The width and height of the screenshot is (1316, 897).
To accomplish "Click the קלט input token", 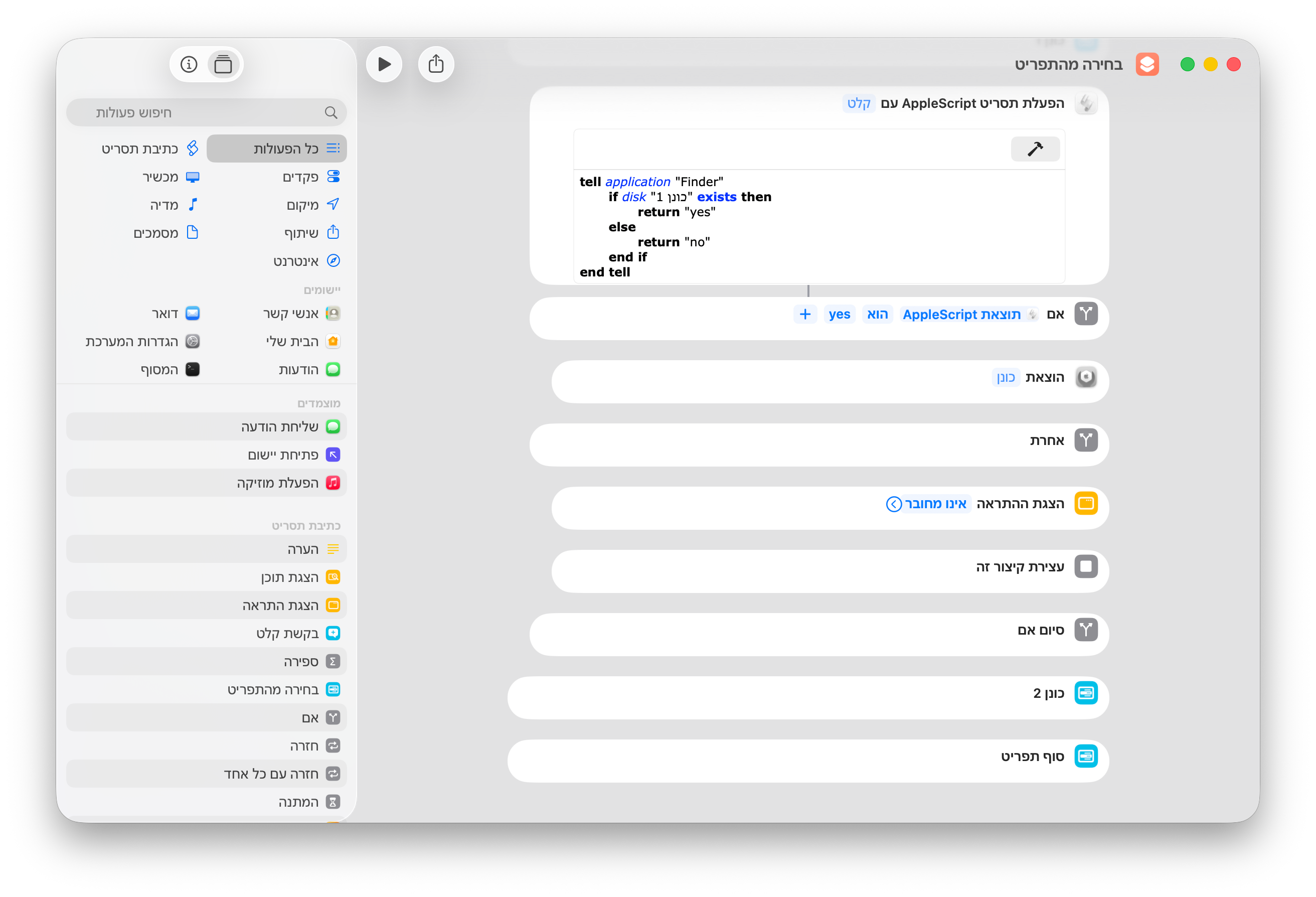I will [x=859, y=103].
